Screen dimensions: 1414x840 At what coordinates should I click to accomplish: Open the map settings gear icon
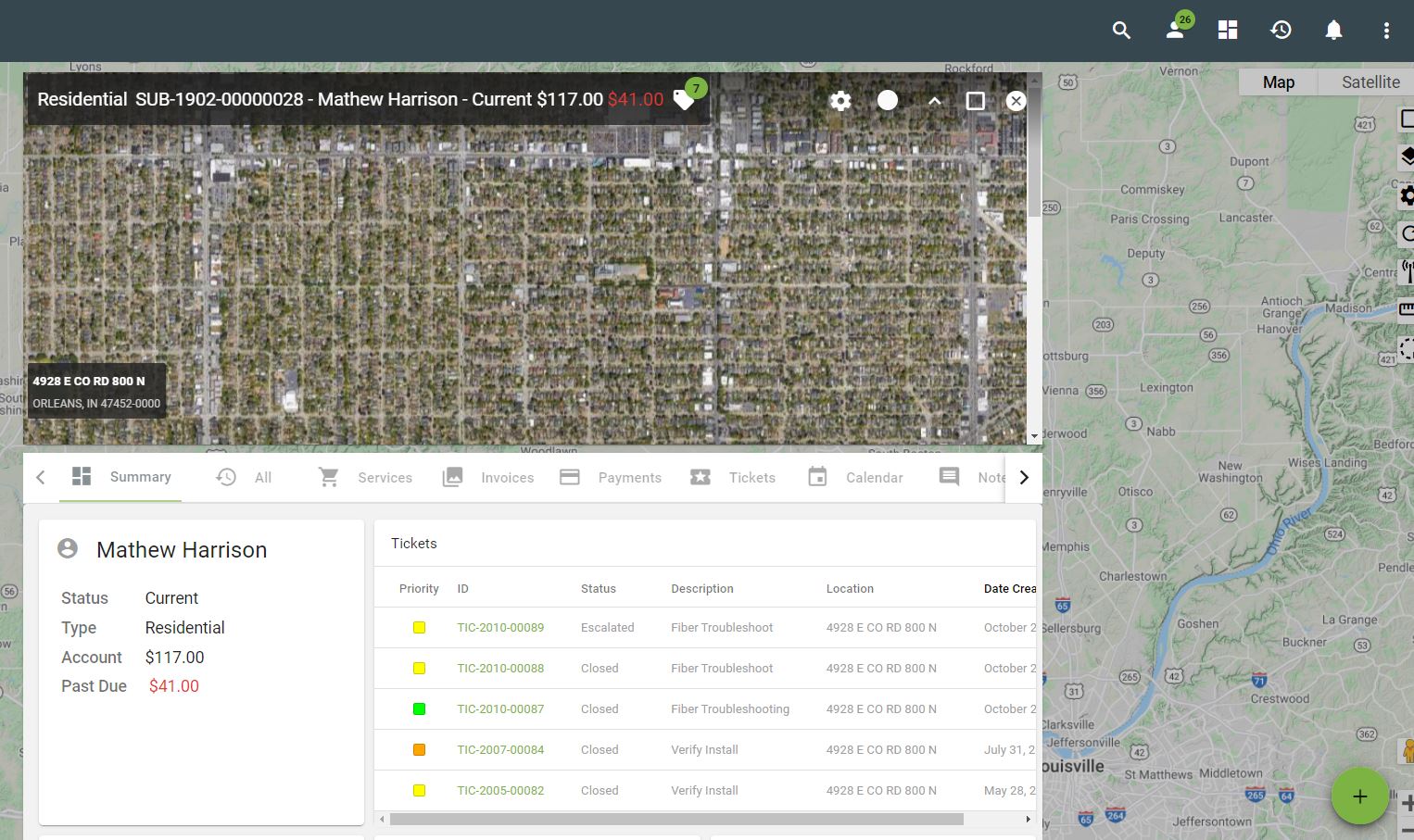[1407, 195]
